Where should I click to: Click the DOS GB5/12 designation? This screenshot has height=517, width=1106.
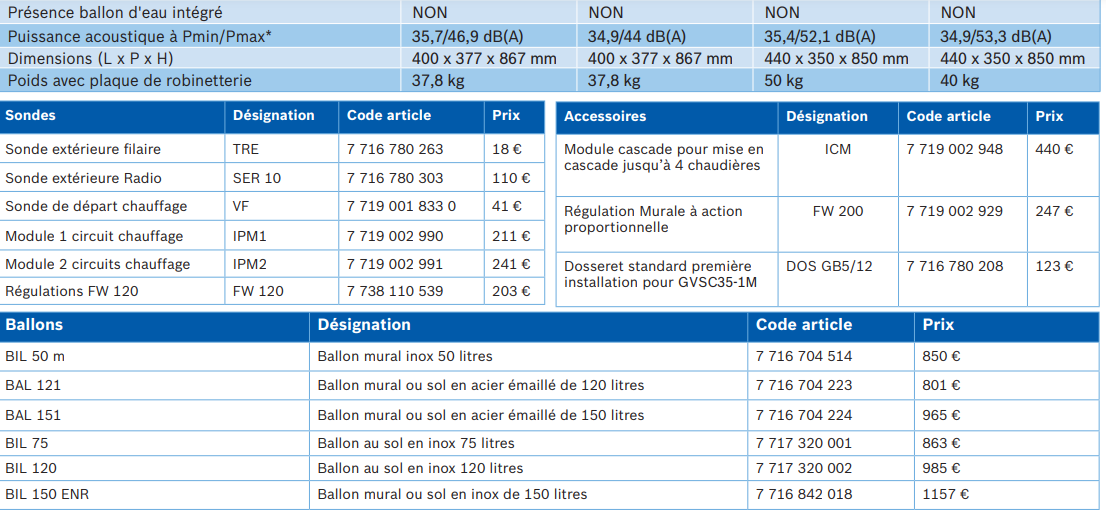coord(829,266)
